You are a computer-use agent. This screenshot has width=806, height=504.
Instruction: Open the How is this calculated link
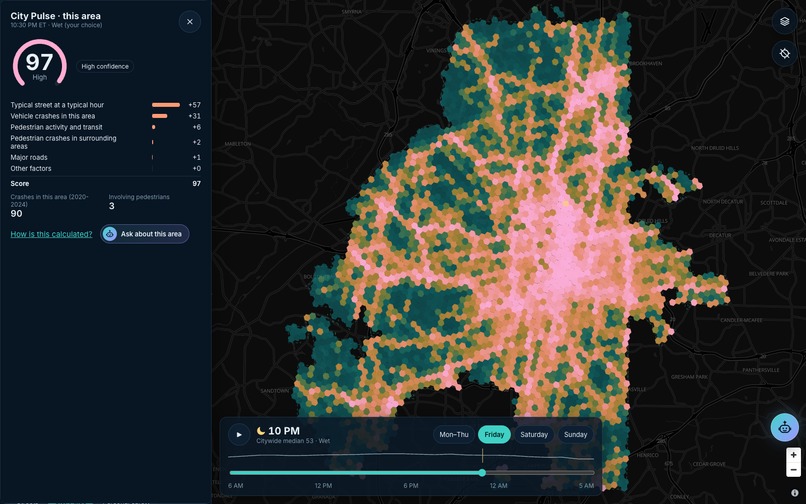51,234
